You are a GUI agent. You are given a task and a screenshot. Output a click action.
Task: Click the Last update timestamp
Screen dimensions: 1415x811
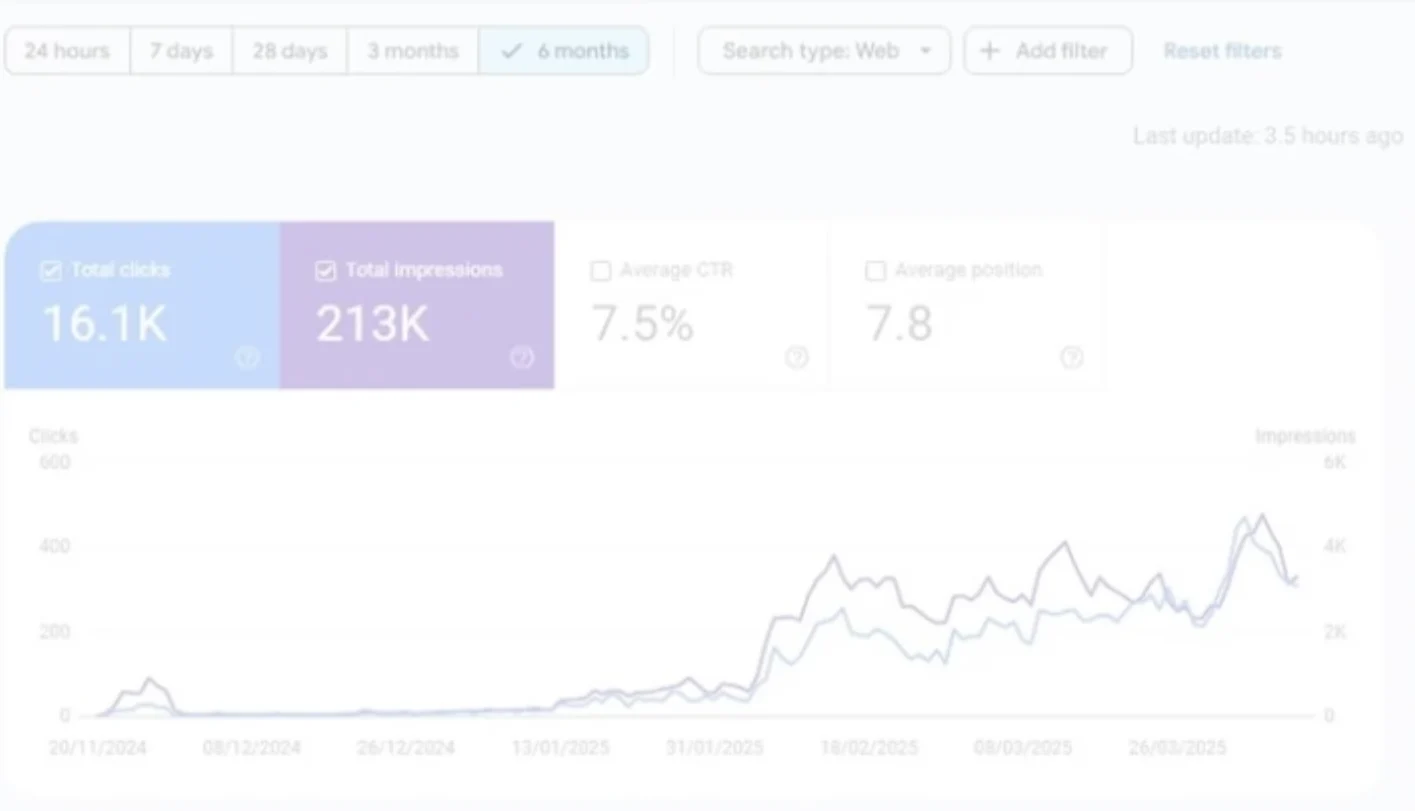pyautogui.click(x=1266, y=136)
